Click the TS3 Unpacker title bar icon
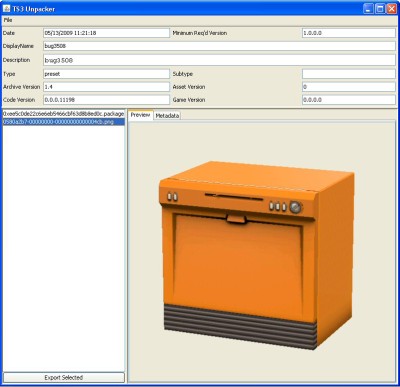The height and width of the screenshot is (387, 400). point(6,9)
